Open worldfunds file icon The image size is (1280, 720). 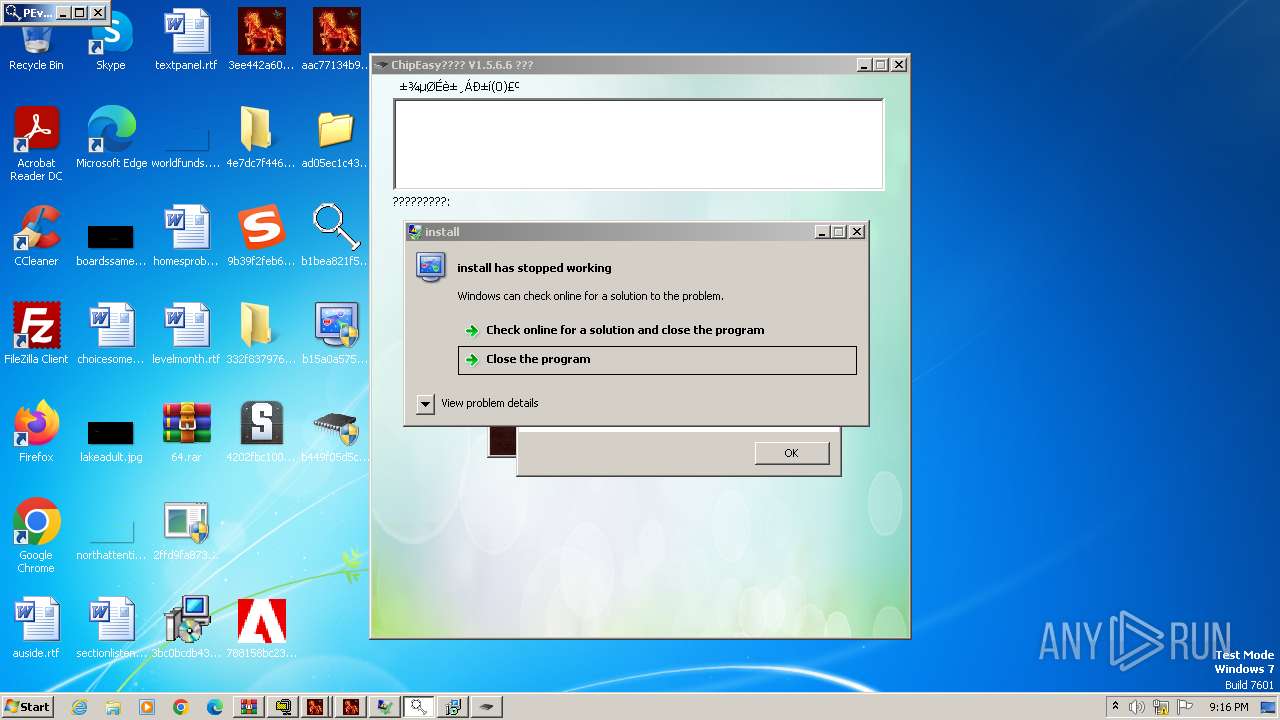(186, 148)
